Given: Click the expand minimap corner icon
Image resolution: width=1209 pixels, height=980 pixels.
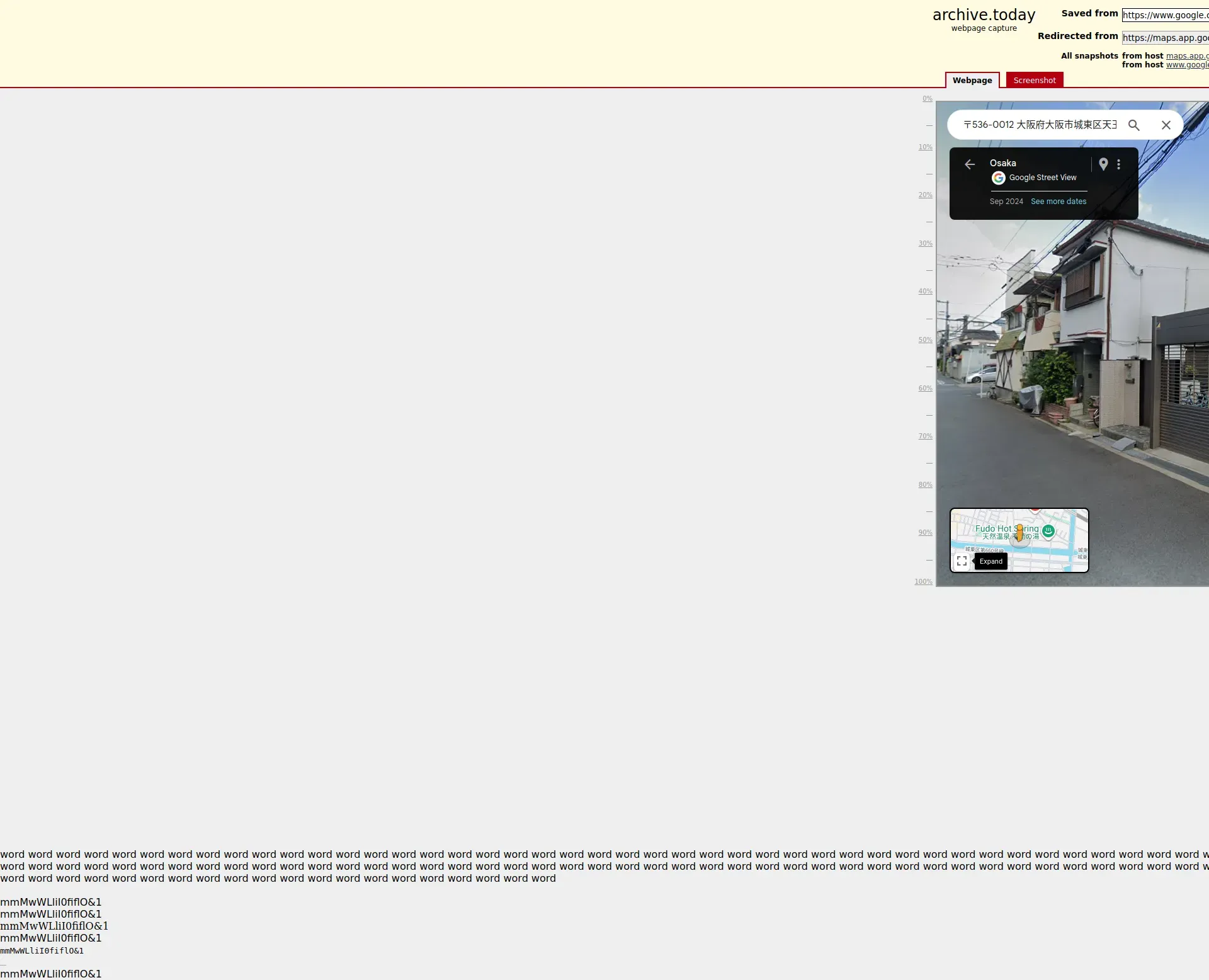Looking at the screenshot, I should tap(962, 561).
